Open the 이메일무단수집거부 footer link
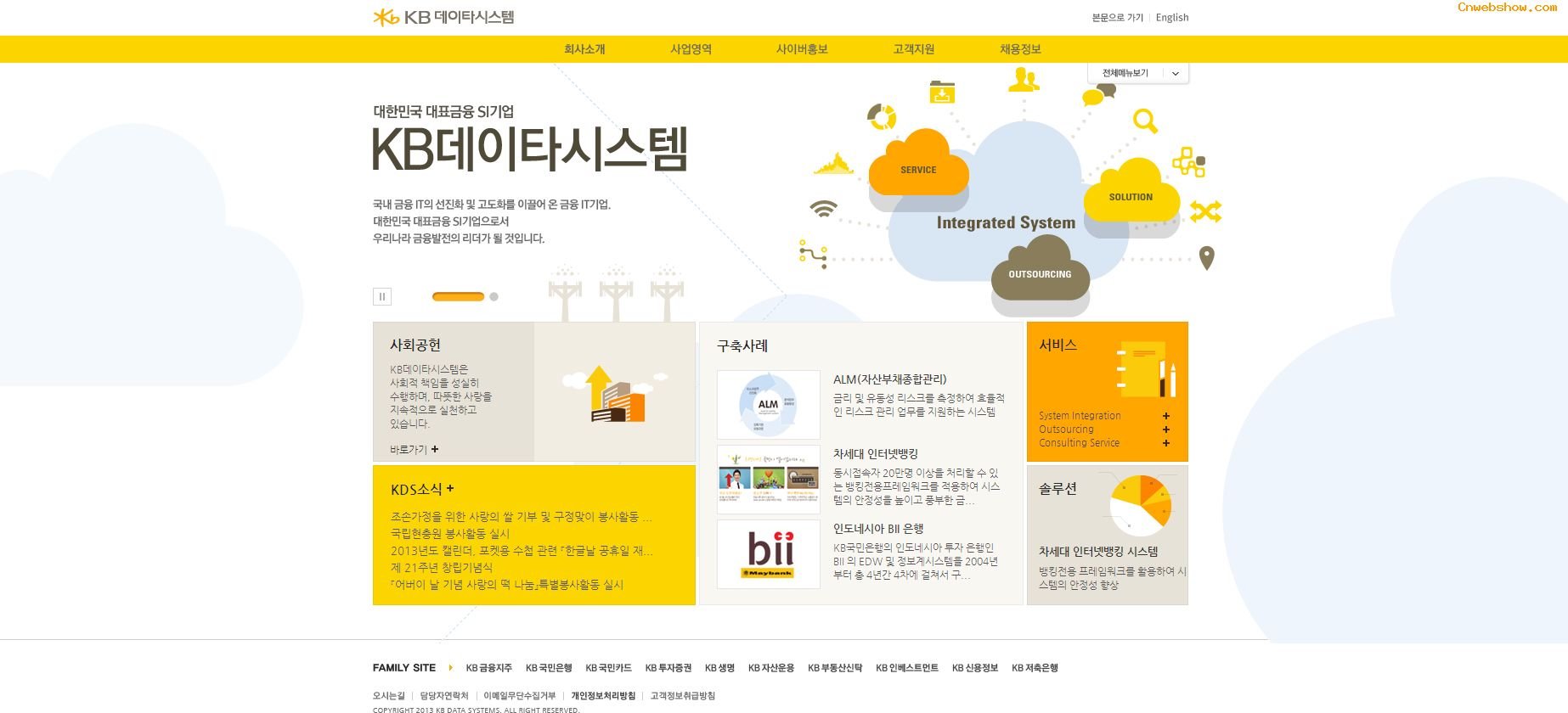This screenshot has width=1568, height=713. 520,696
